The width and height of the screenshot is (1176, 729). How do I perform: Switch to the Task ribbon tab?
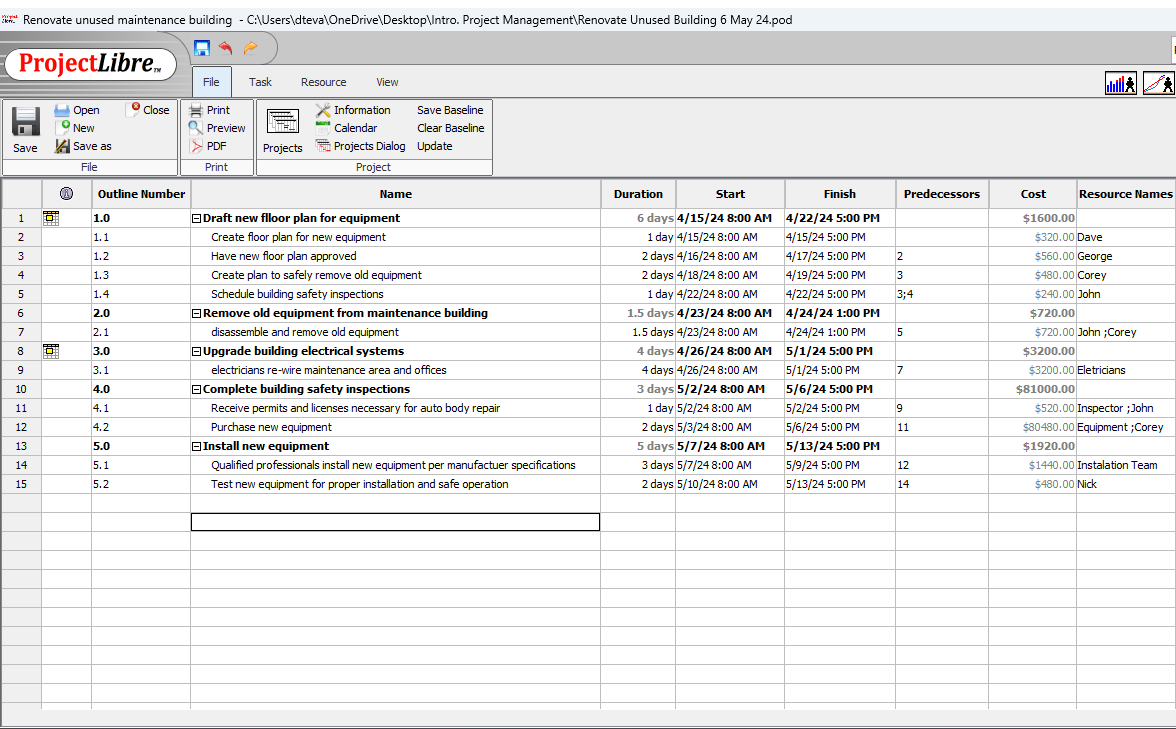click(260, 82)
